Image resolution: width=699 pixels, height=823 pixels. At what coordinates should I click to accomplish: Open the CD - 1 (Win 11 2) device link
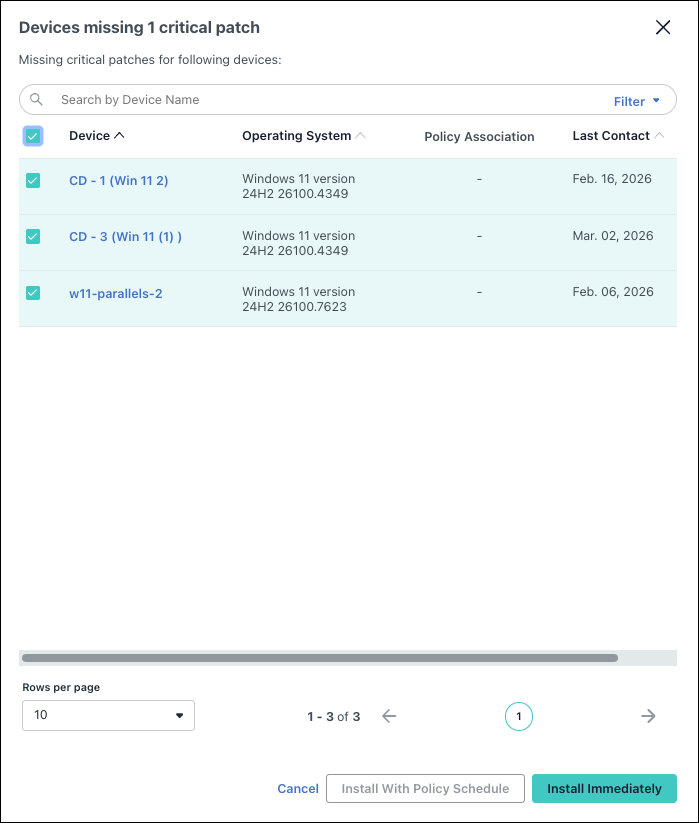tap(118, 181)
